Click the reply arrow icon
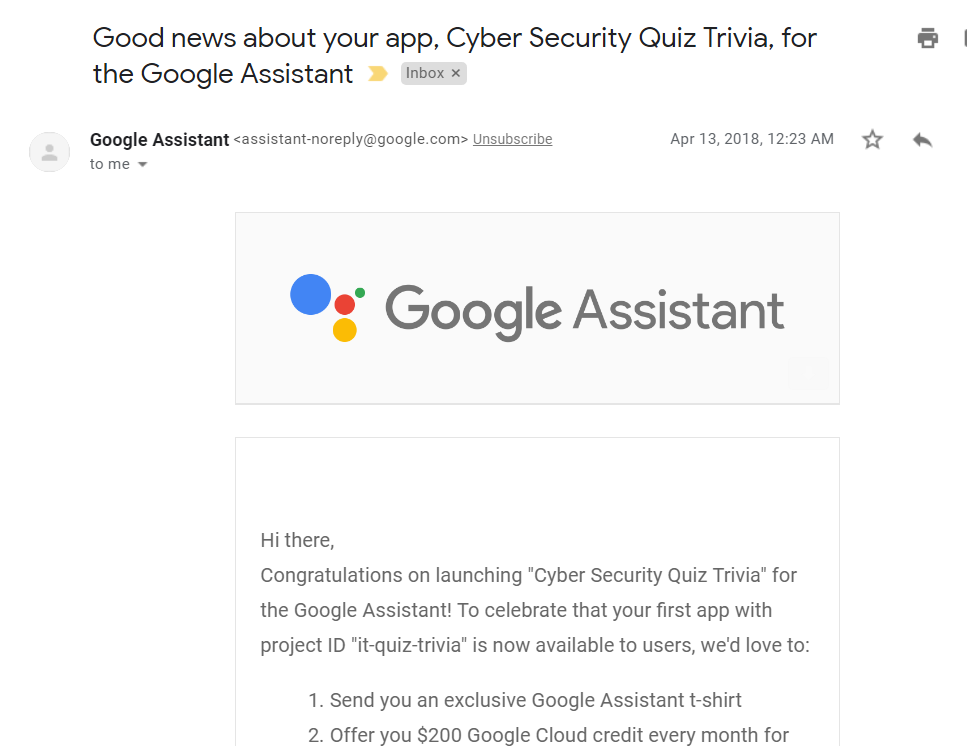The height and width of the screenshot is (746, 967). pyautogui.click(x=923, y=140)
